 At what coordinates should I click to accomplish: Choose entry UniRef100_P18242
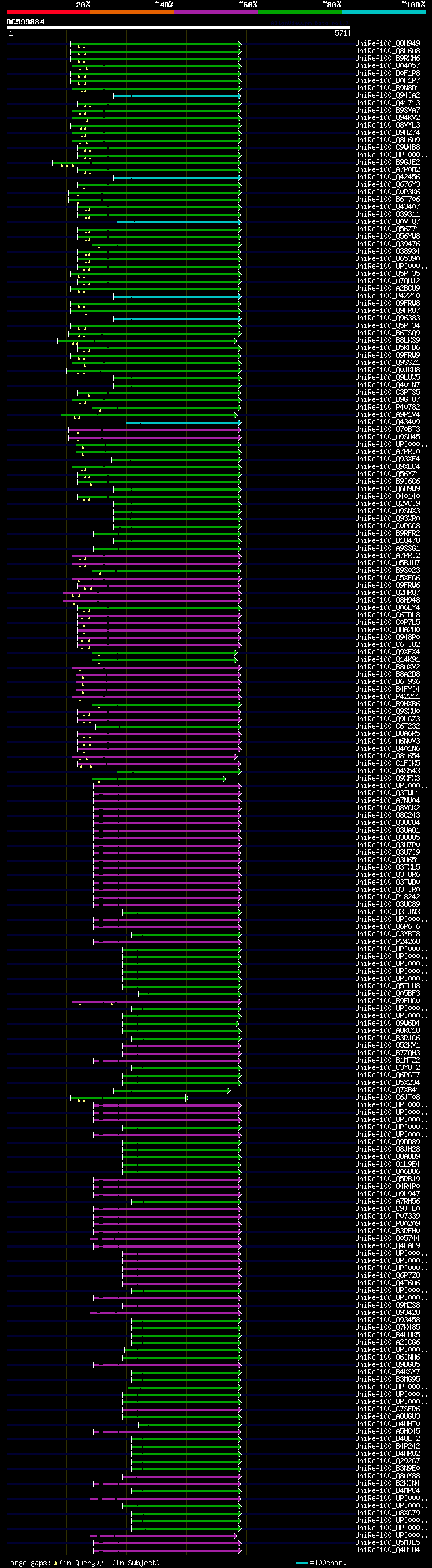point(387,897)
